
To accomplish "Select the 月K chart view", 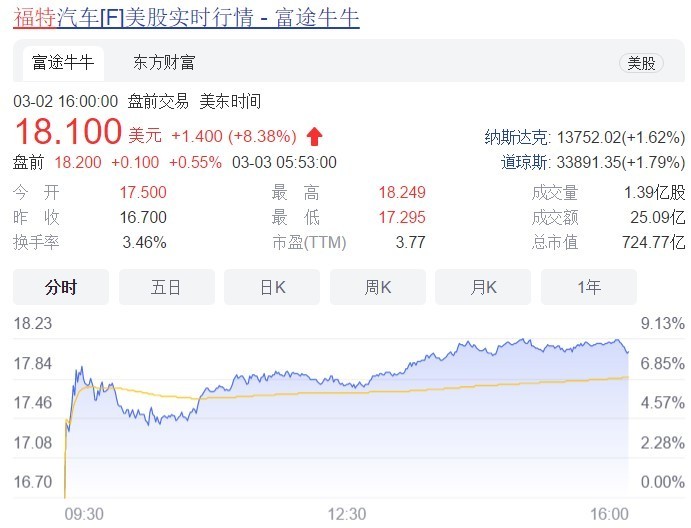I will [483, 287].
